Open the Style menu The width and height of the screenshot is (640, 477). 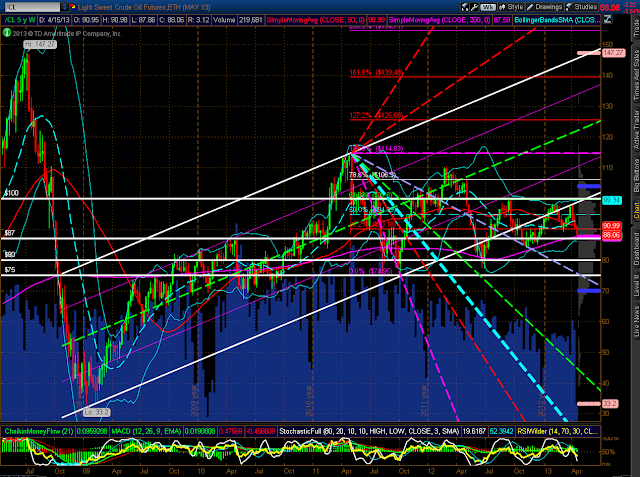(x=511, y=7)
